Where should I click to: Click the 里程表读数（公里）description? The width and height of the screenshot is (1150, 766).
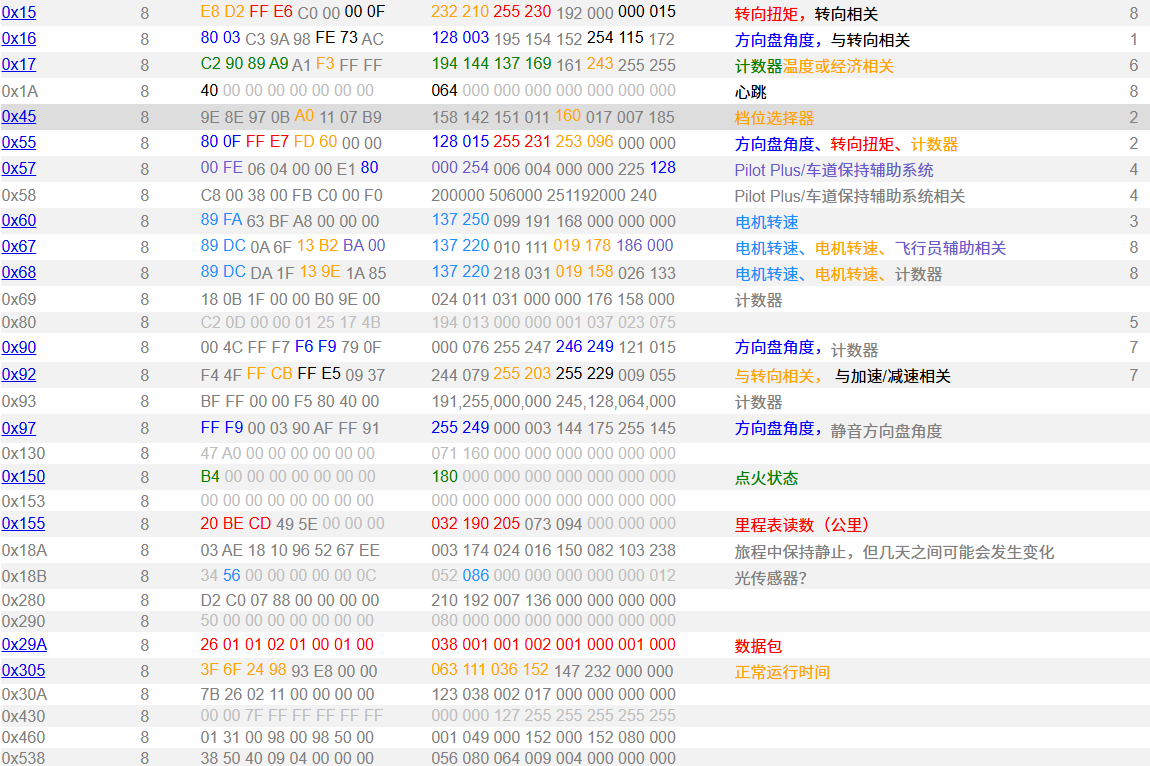(802, 525)
